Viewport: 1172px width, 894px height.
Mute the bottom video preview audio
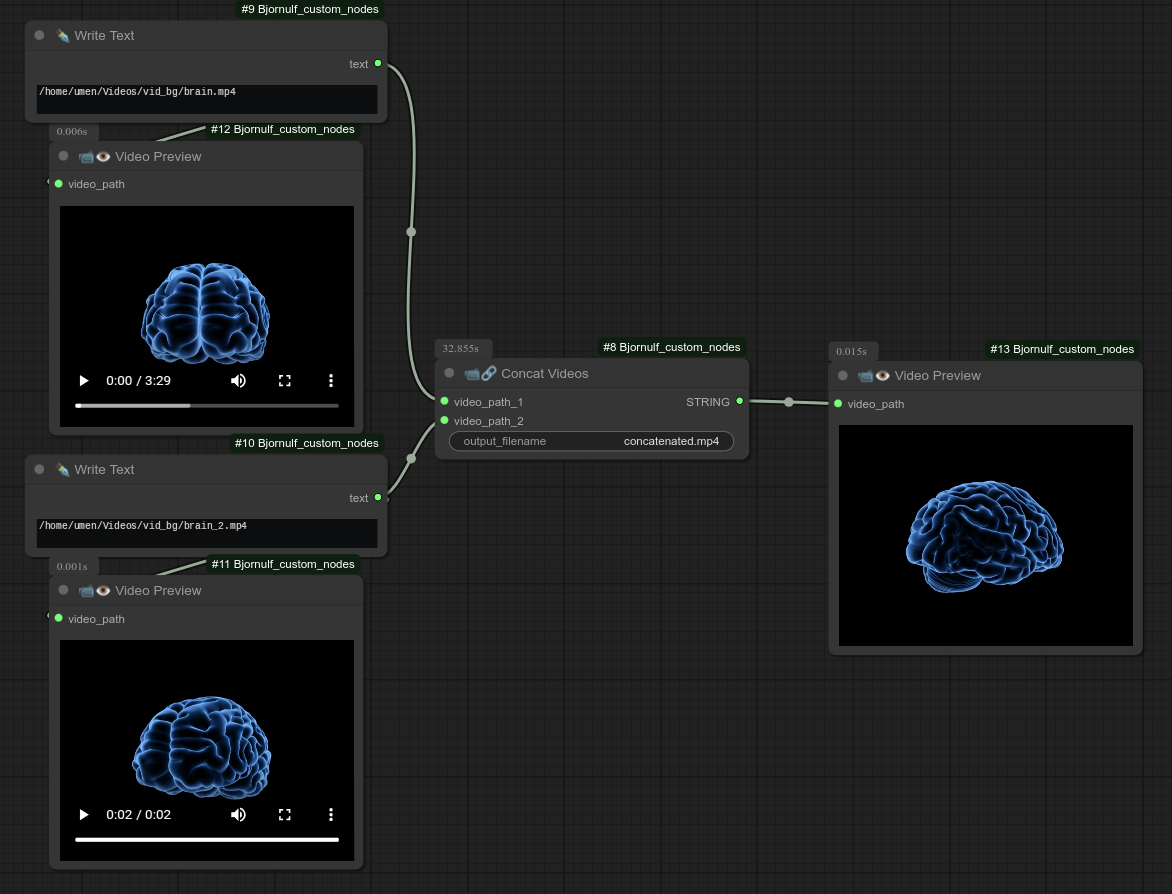tap(238, 815)
